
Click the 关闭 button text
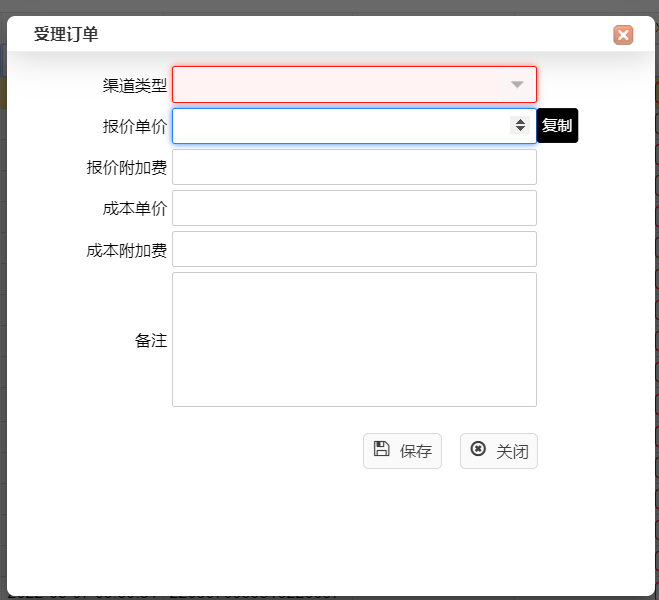pos(512,451)
